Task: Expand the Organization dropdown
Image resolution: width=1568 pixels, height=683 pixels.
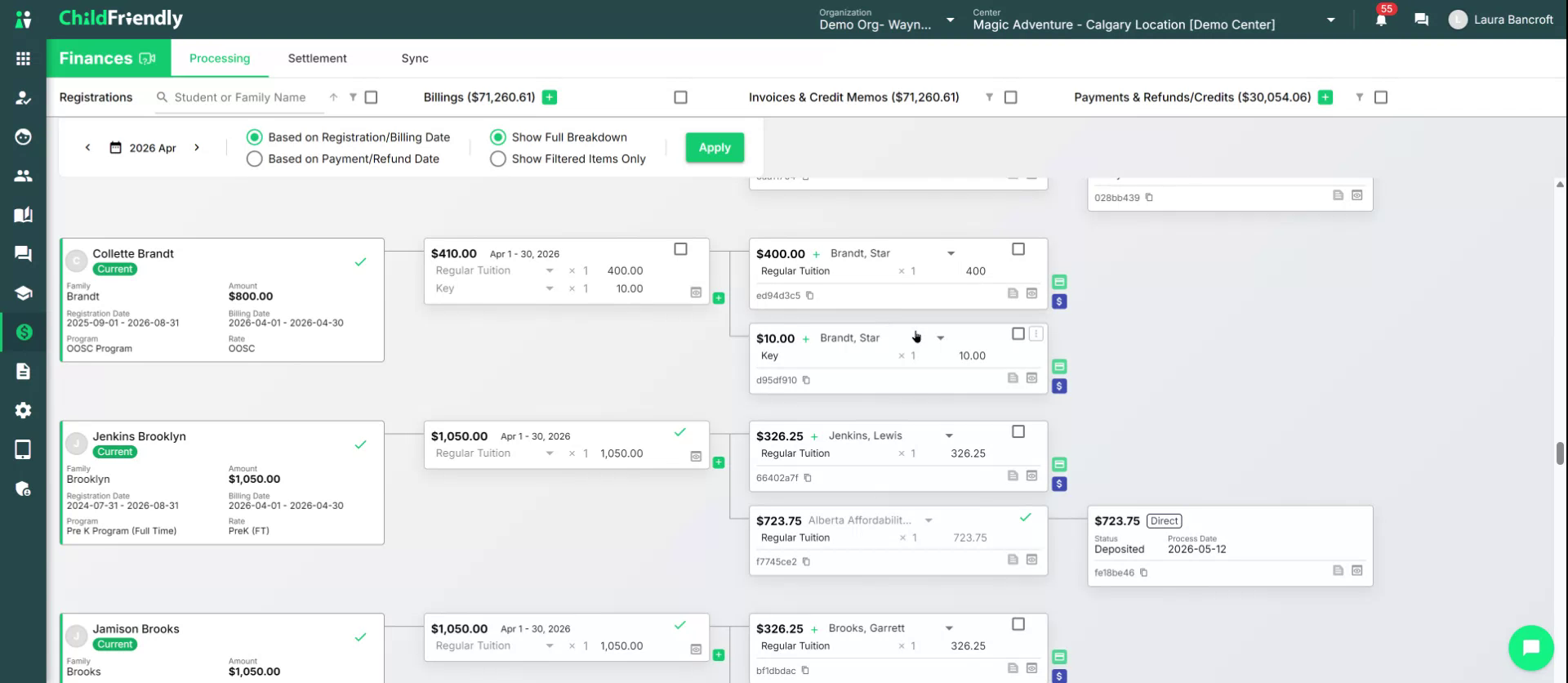Action: tap(950, 20)
